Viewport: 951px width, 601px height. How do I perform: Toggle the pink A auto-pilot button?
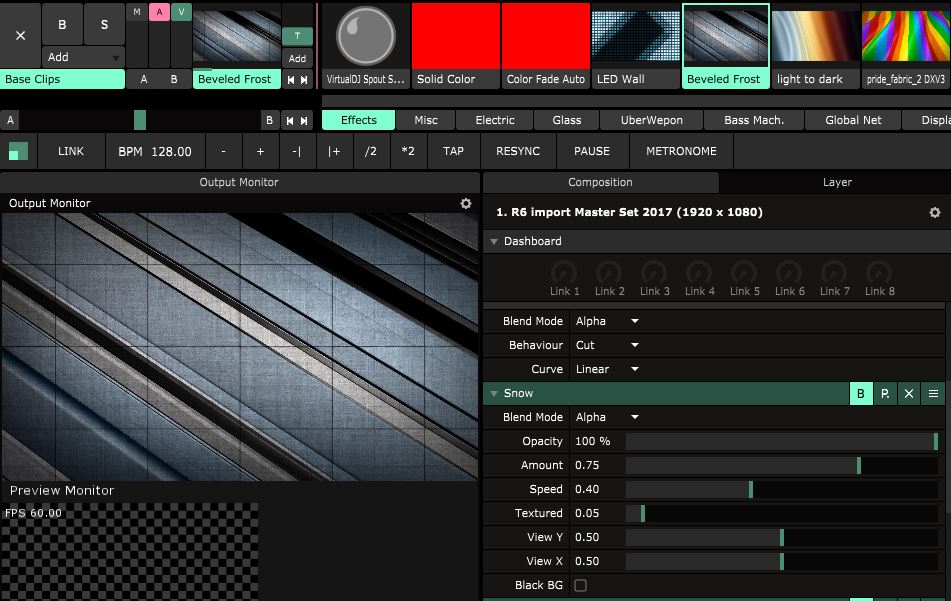pos(158,12)
